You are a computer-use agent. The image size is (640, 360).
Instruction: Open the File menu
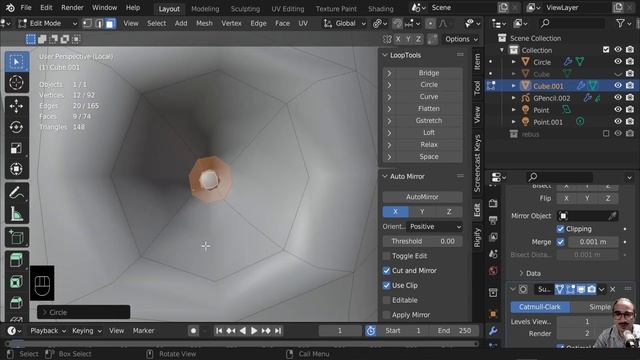pyautogui.click(x=26, y=8)
